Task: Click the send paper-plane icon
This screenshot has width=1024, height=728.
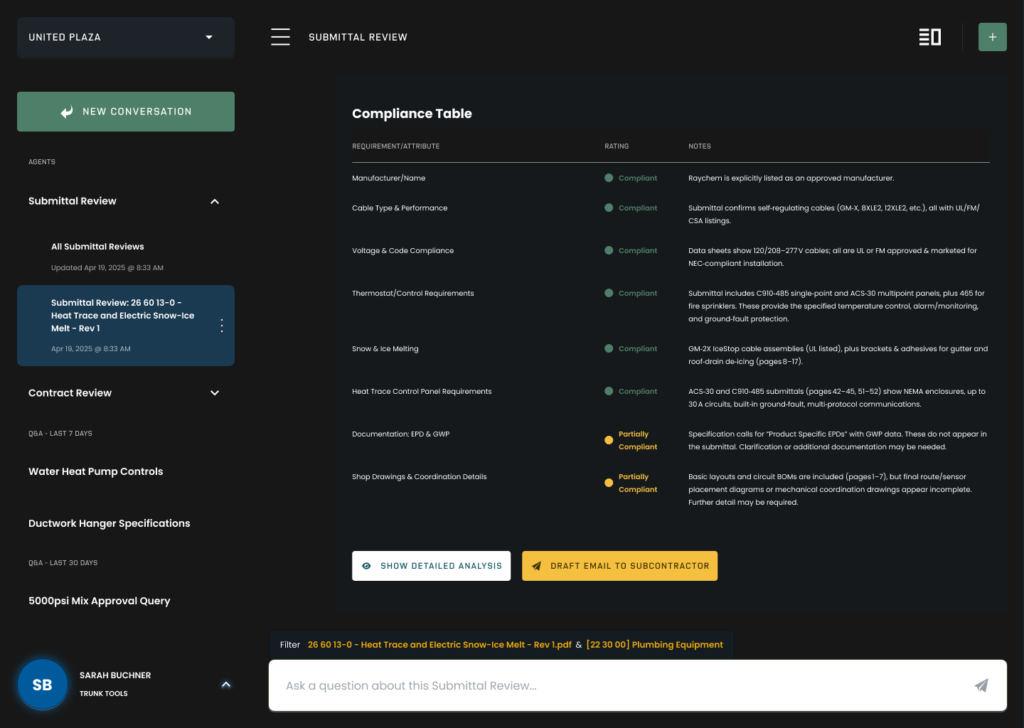Action: (x=981, y=685)
